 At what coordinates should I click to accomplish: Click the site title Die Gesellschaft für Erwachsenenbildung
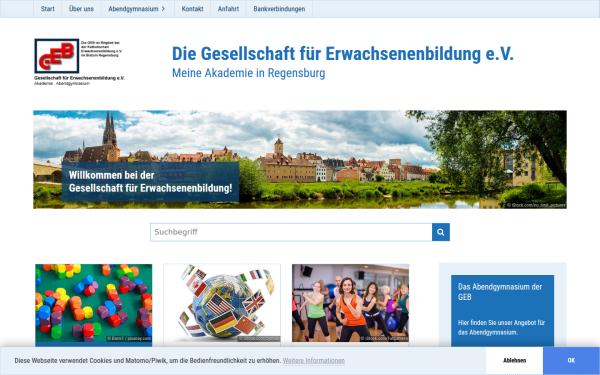[x=342, y=54]
